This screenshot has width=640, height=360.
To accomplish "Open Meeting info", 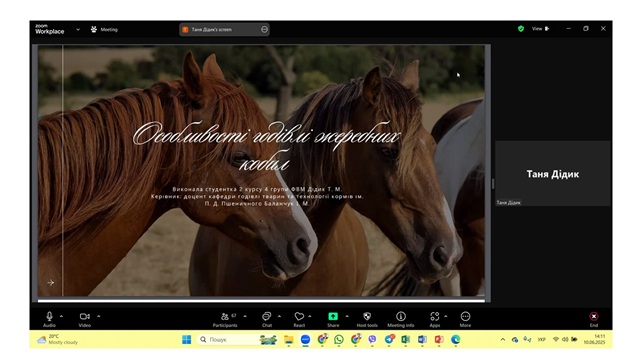I will (401, 319).
